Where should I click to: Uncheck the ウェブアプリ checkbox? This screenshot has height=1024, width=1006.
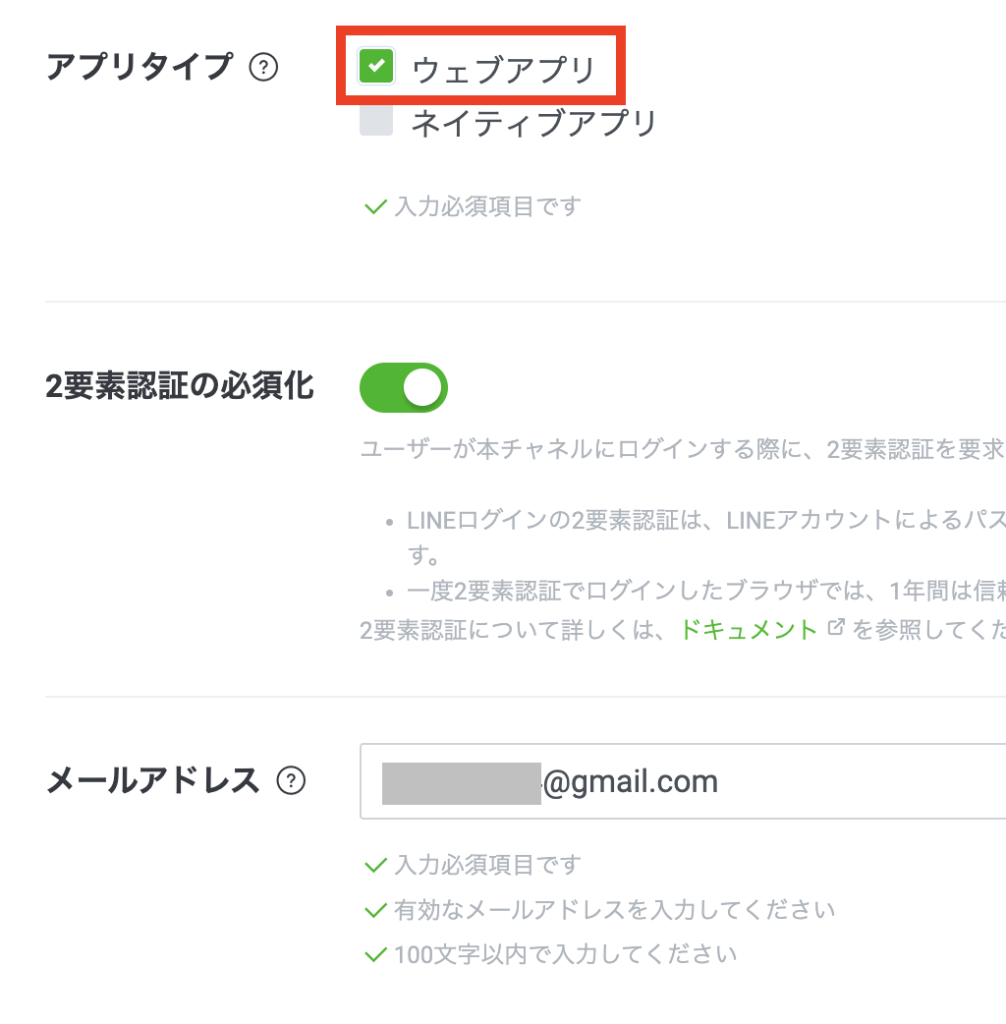pos(377,66)
